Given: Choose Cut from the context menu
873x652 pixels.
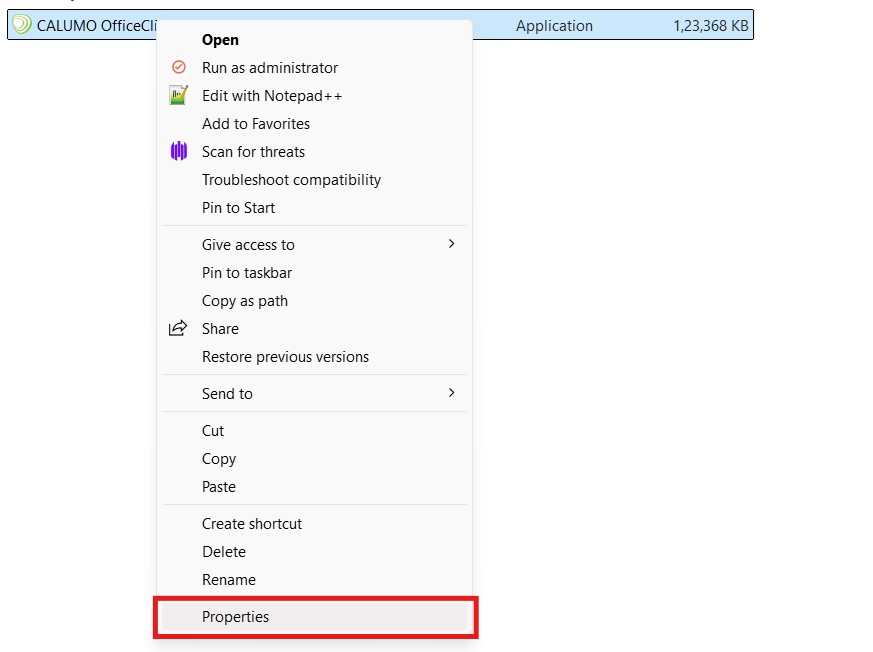Looking at the screenshot, I should click(x=213, y=431).
